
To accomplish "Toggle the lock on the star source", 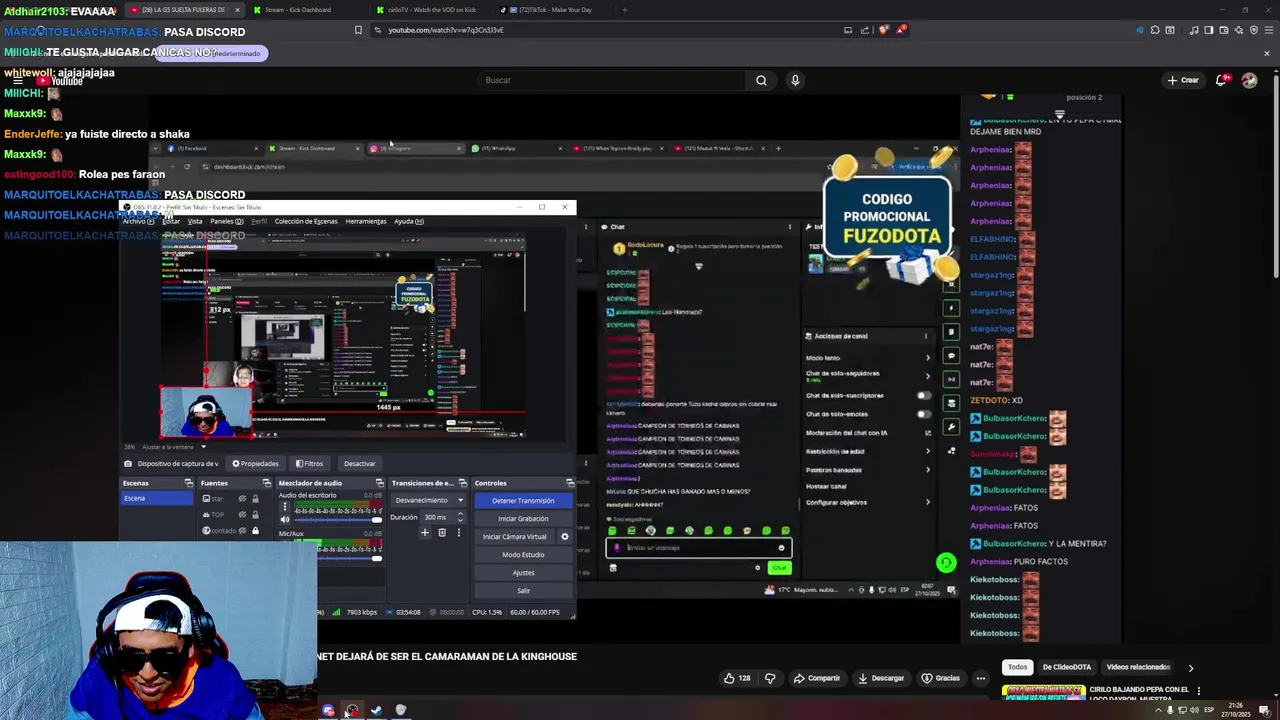I will coord(255,499).
